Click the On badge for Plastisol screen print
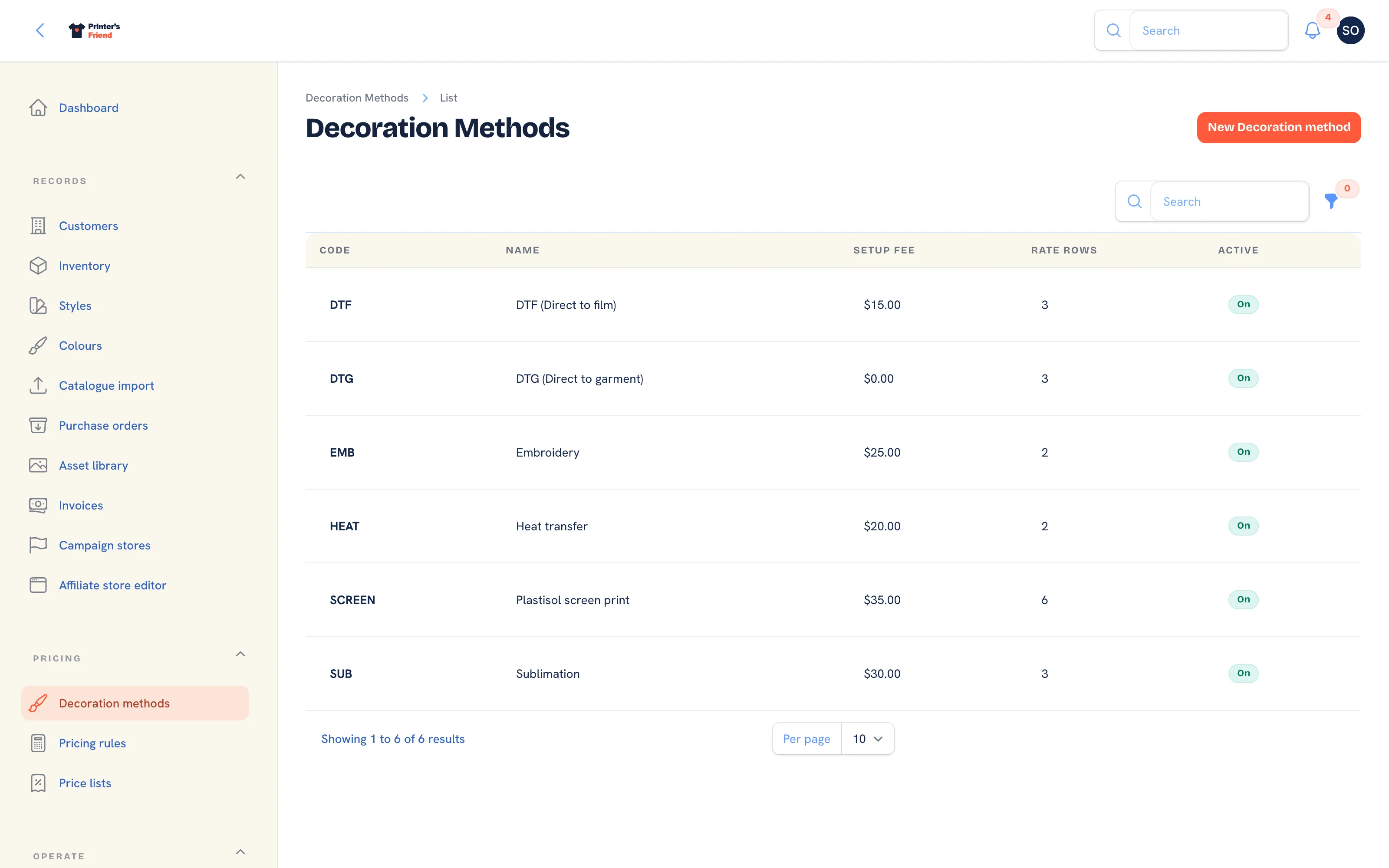The height and width of the screenshot is (868, 1389). pos(1243,599)
